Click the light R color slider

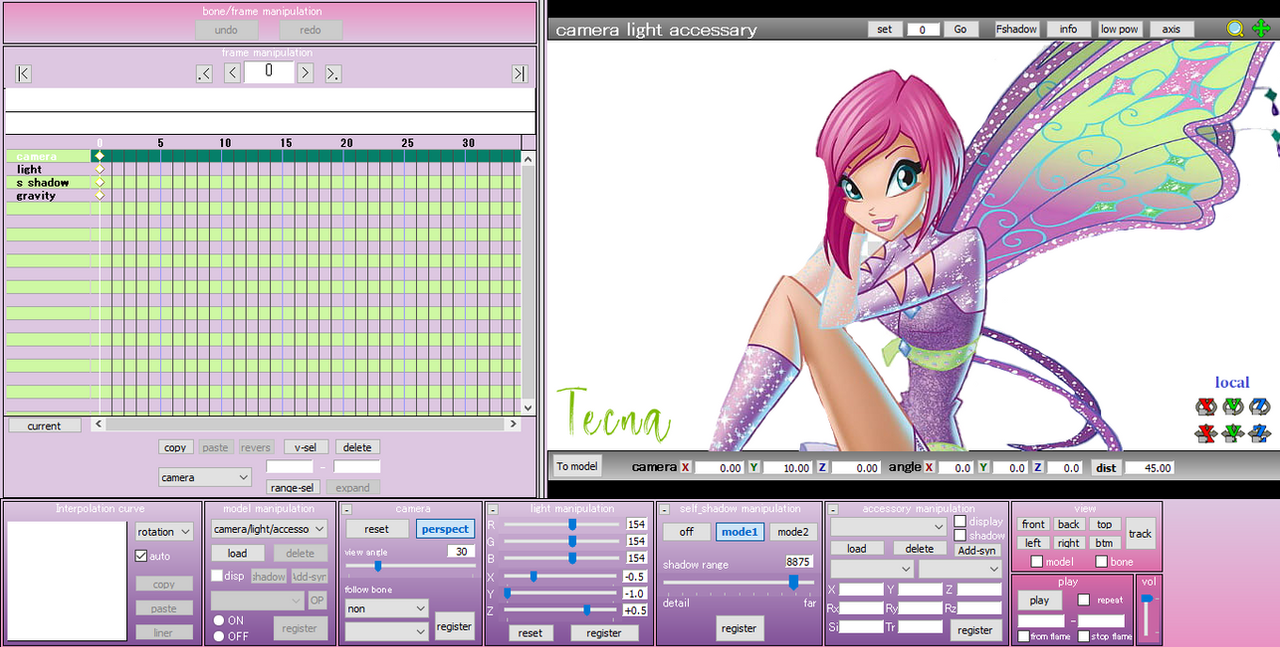click(x=560, y=524)
